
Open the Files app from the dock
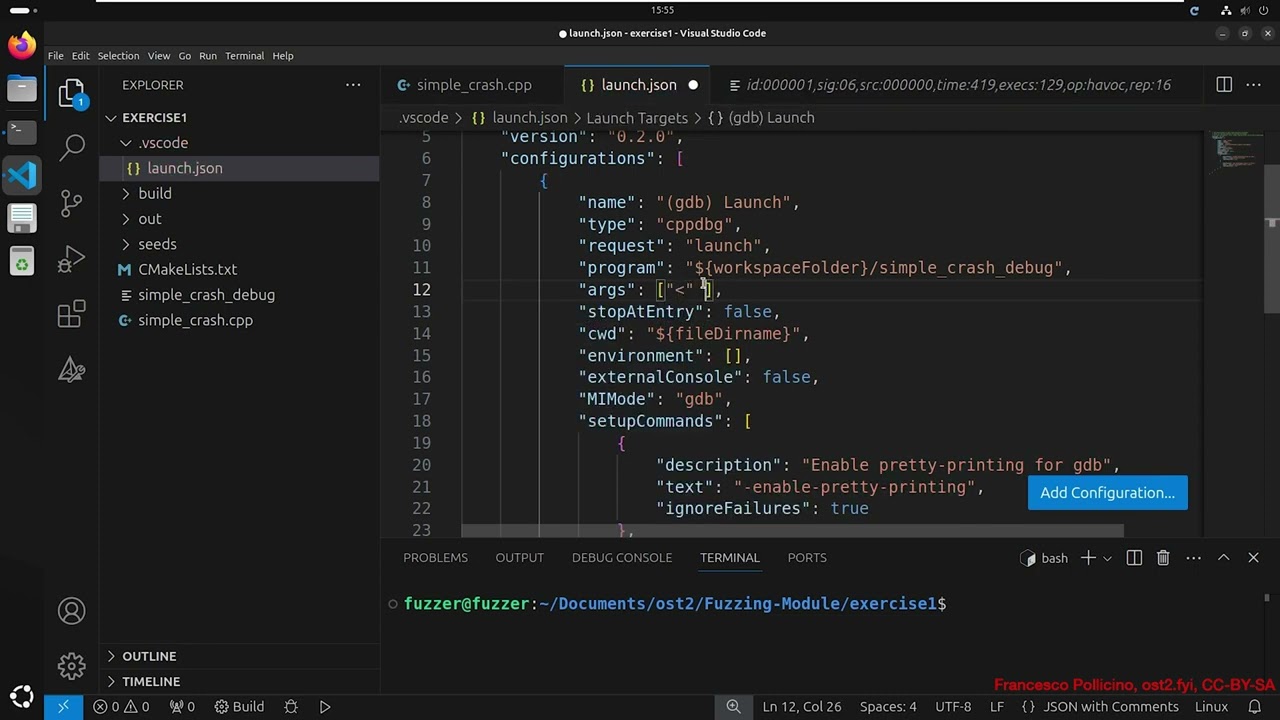click(x=21, y=89)
